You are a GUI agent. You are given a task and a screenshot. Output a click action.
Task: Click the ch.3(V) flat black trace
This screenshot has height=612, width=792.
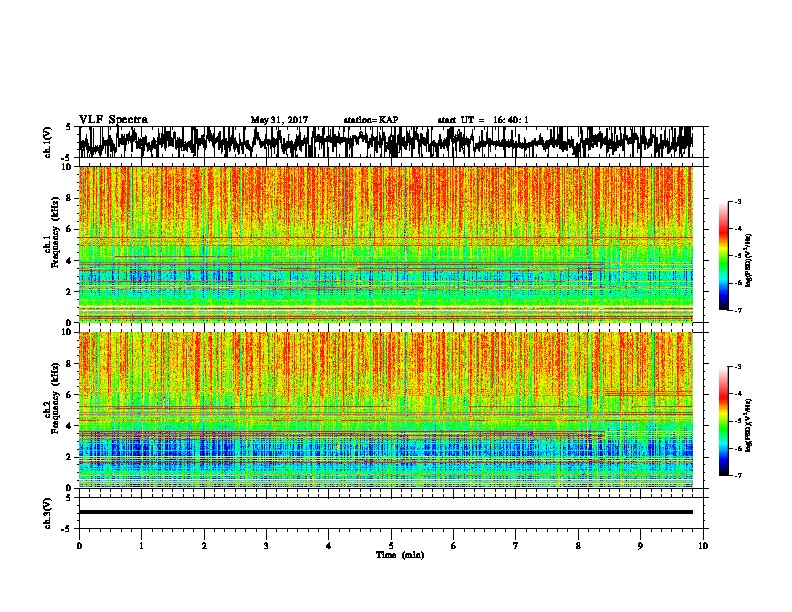tap(386, 512)
